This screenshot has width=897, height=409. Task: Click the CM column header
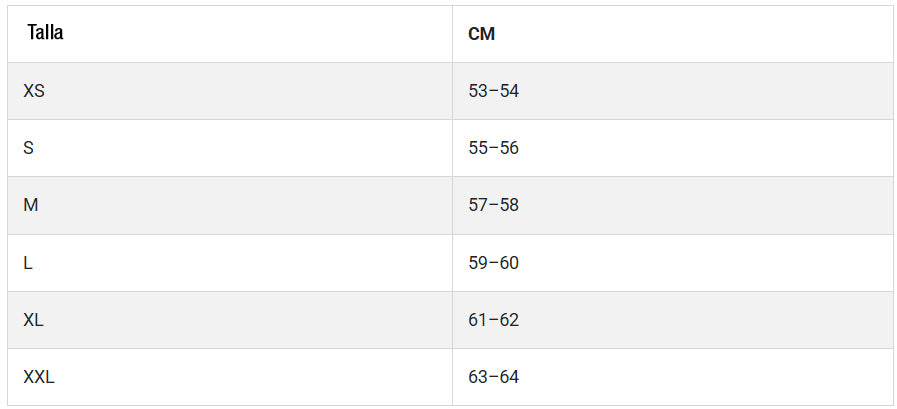coord(481,34)
